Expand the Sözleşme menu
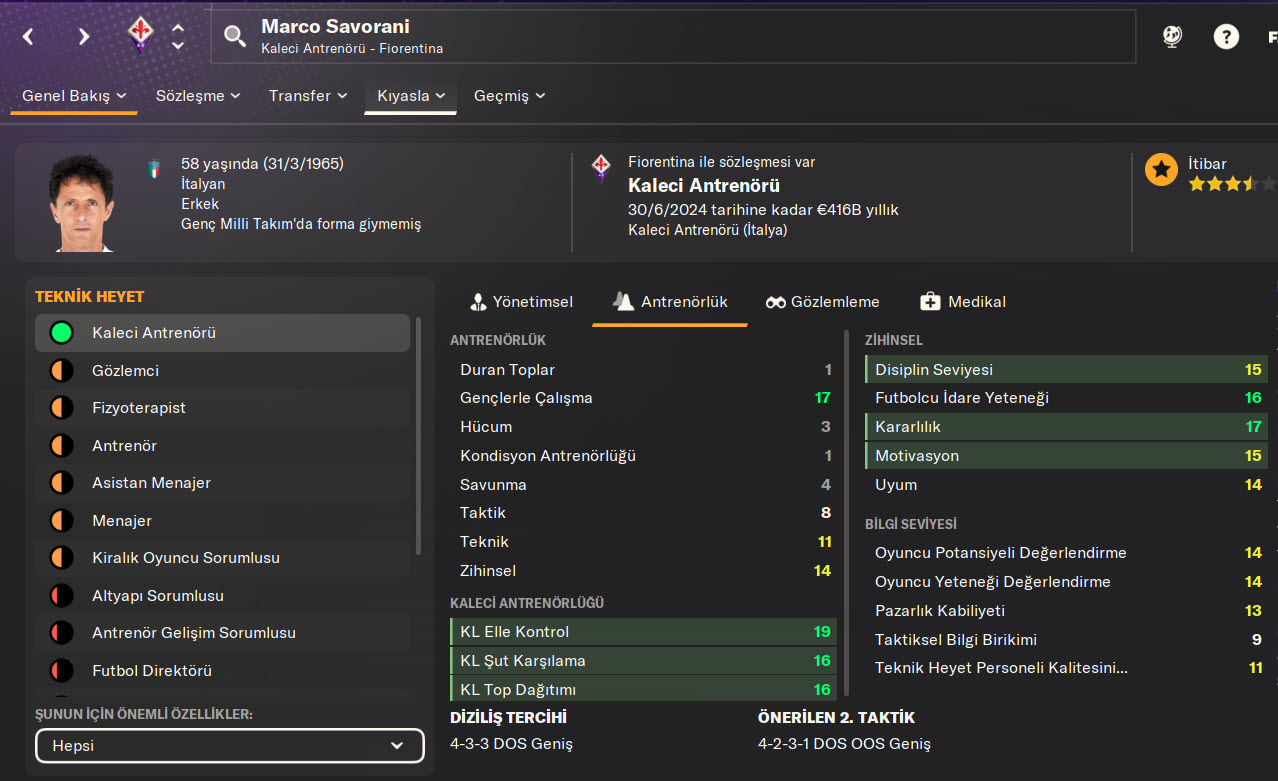Viewport: 1278px width, 781px height. pyautogui.click(x=197, y=96)
